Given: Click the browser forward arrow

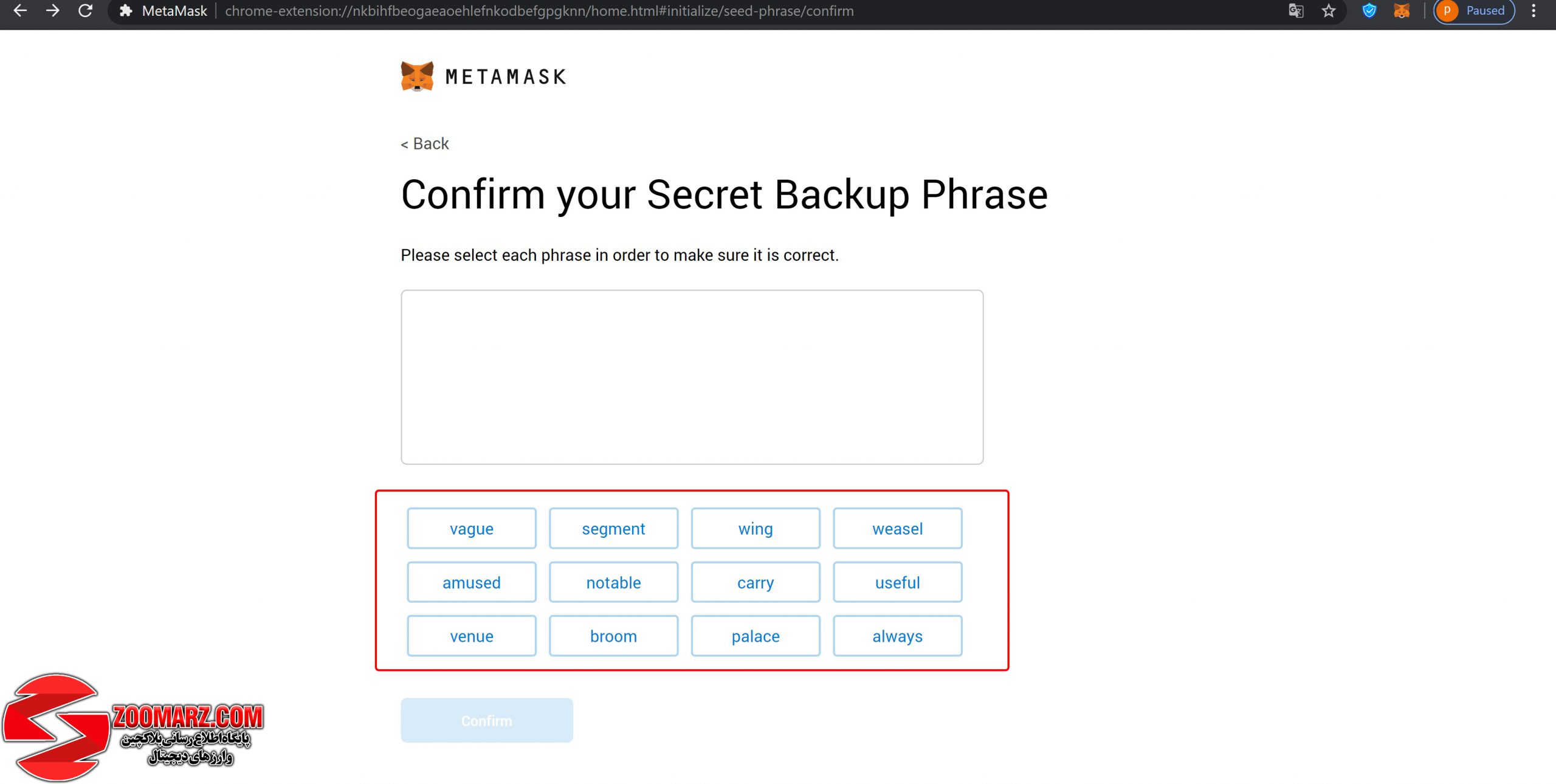Looking at the screenshot, I should pos(53,10).
